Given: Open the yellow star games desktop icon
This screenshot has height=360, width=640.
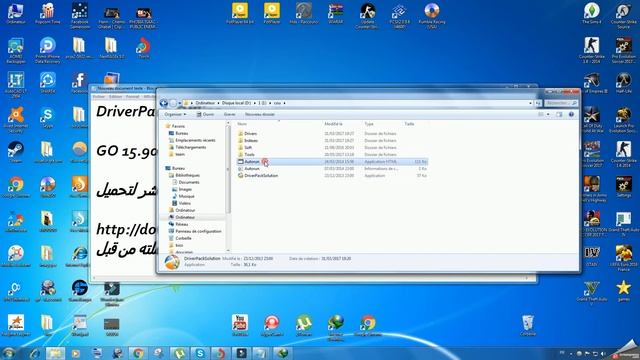Looking at the screenshot, I should pos(623,291).
